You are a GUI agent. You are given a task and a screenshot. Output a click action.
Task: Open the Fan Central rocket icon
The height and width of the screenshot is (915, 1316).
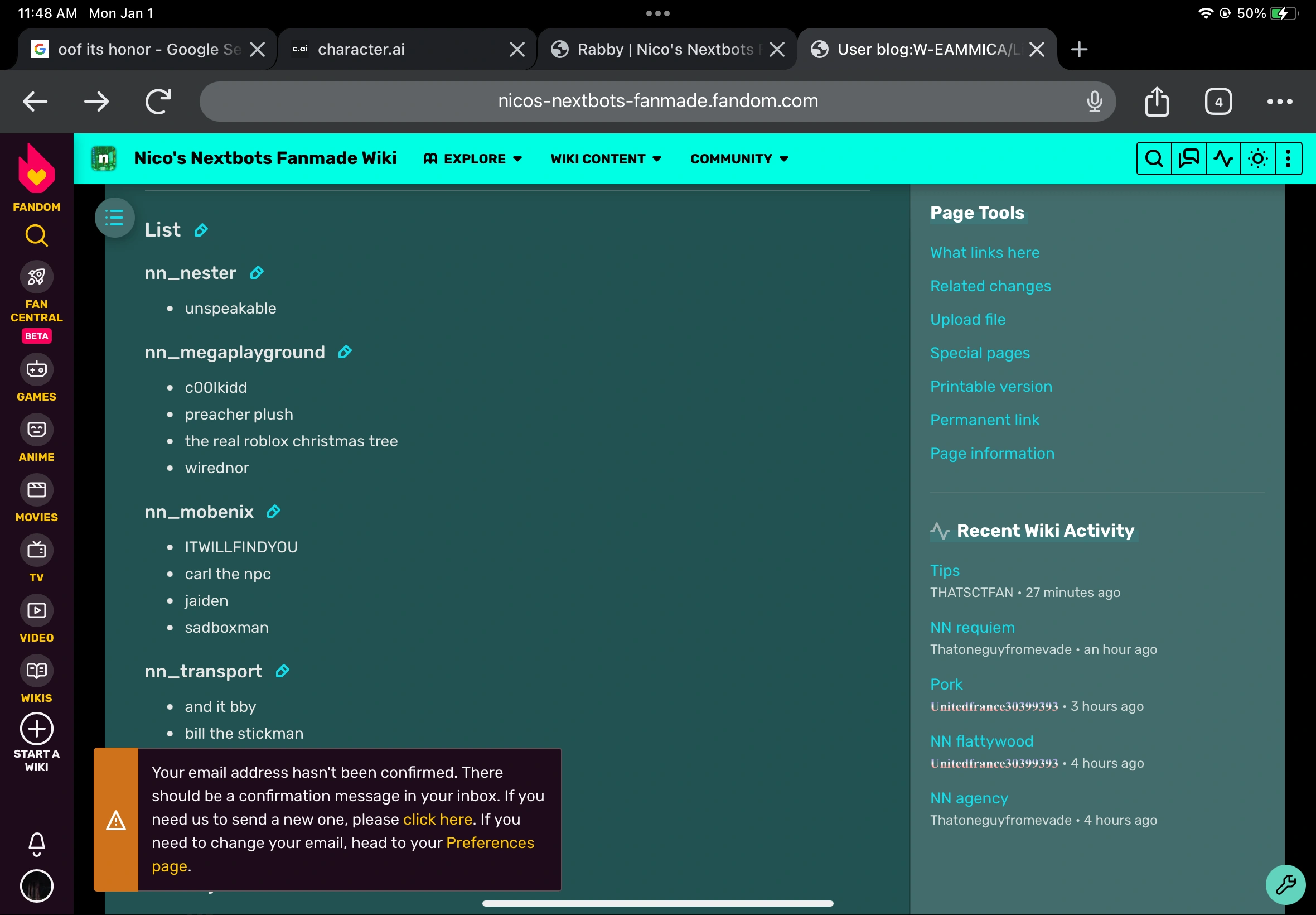coord(37,277)
